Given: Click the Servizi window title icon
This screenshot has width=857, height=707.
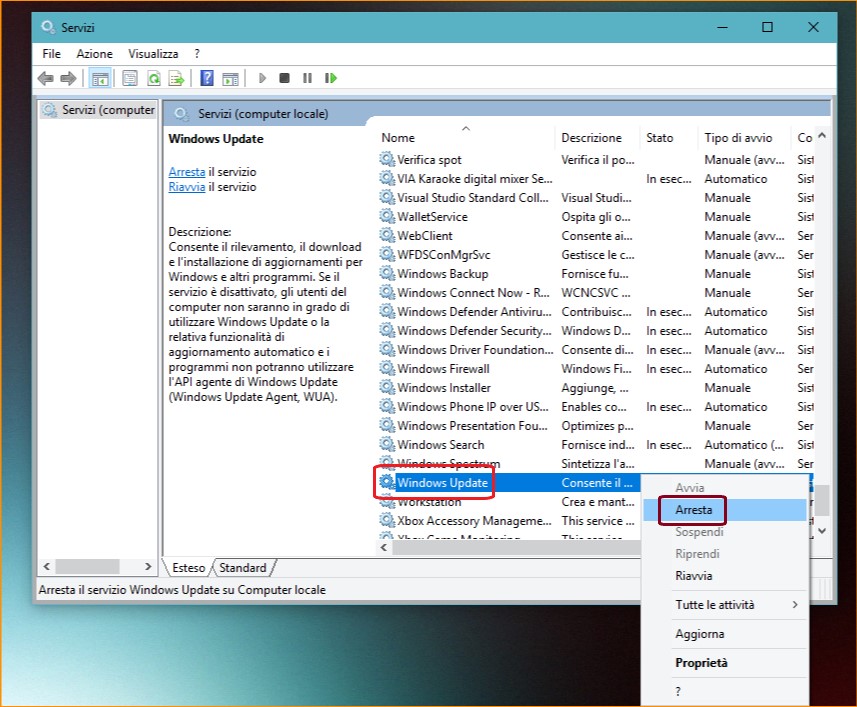Looking at the screenshot, I should [x=48, y=27].
